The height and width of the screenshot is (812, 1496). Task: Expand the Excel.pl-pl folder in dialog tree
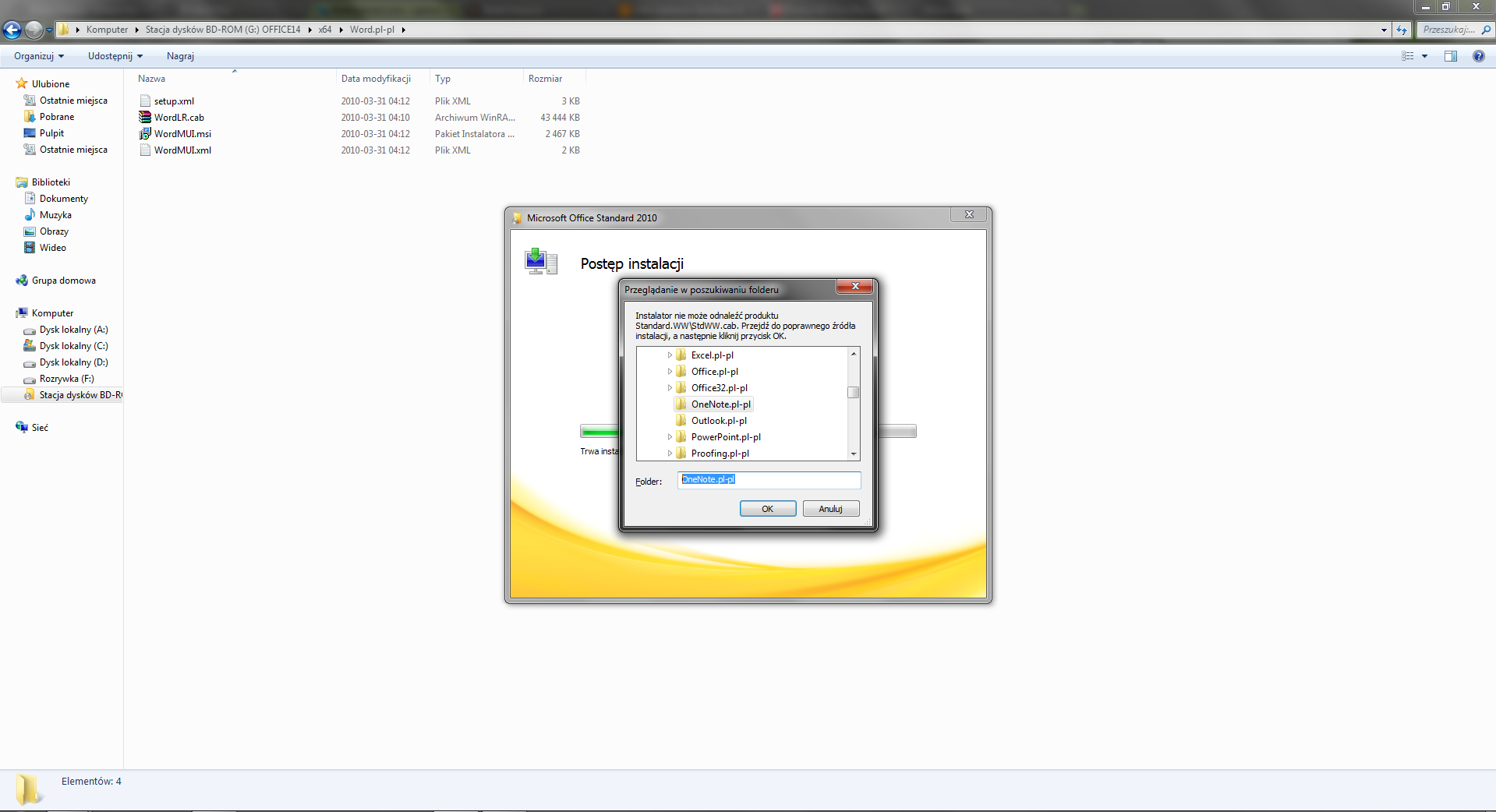[x=670, y=355]
